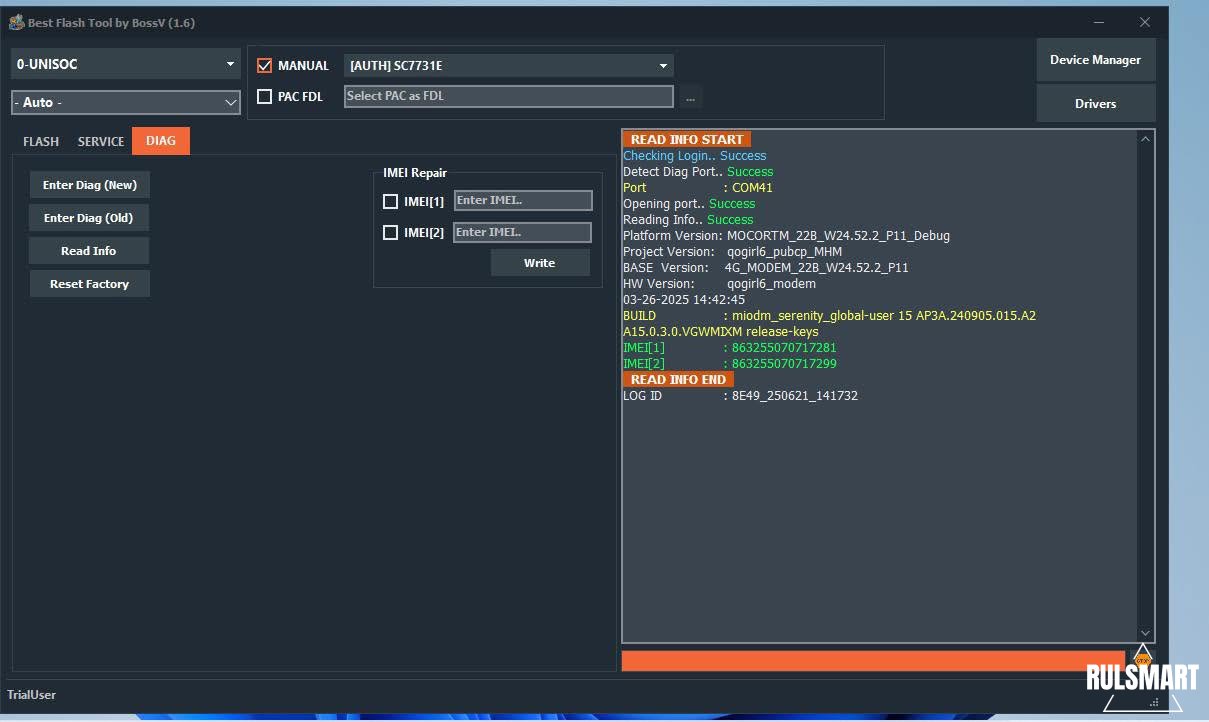Uncheck the MANUAL checkbox
Screen dimensions: 1209x722
coord(264,66)
